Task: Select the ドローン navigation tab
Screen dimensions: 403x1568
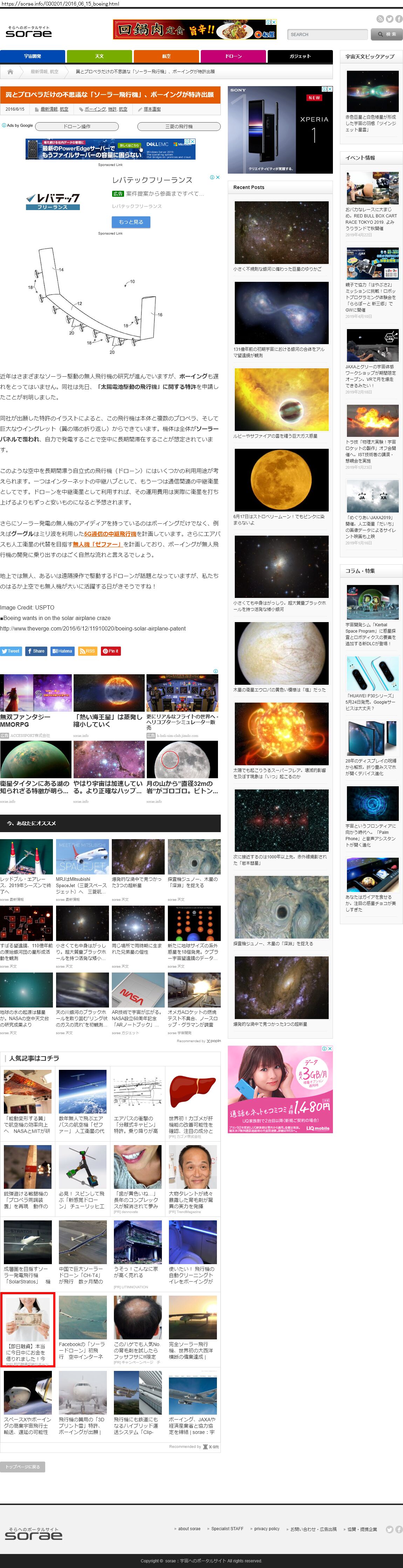Action: [x=233, y=57]
